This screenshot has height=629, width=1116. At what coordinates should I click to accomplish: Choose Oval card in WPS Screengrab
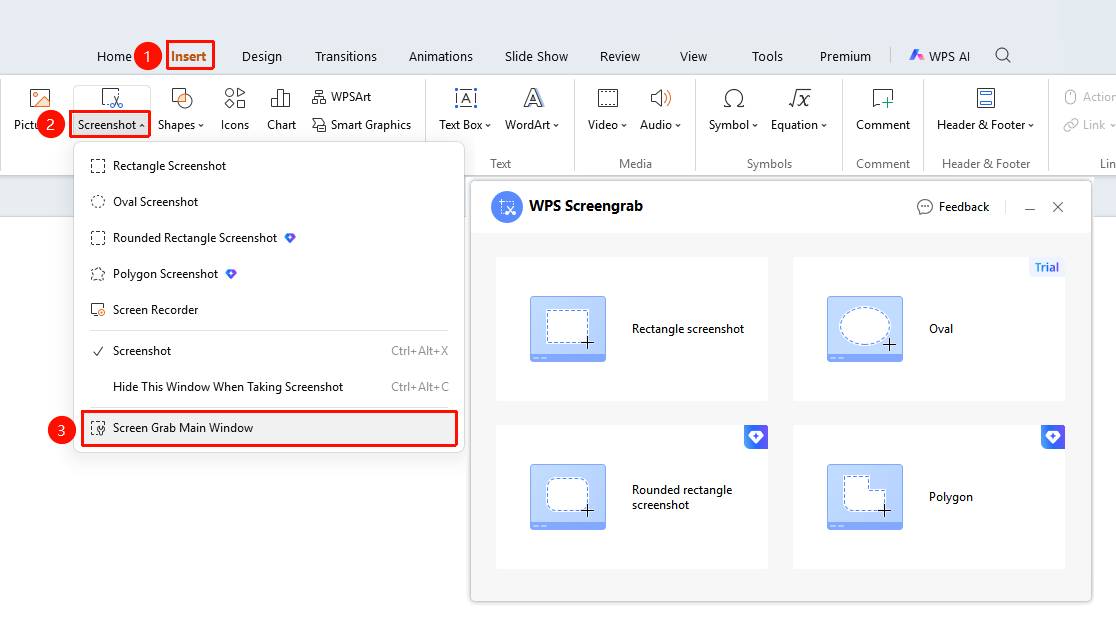[929, 329]
